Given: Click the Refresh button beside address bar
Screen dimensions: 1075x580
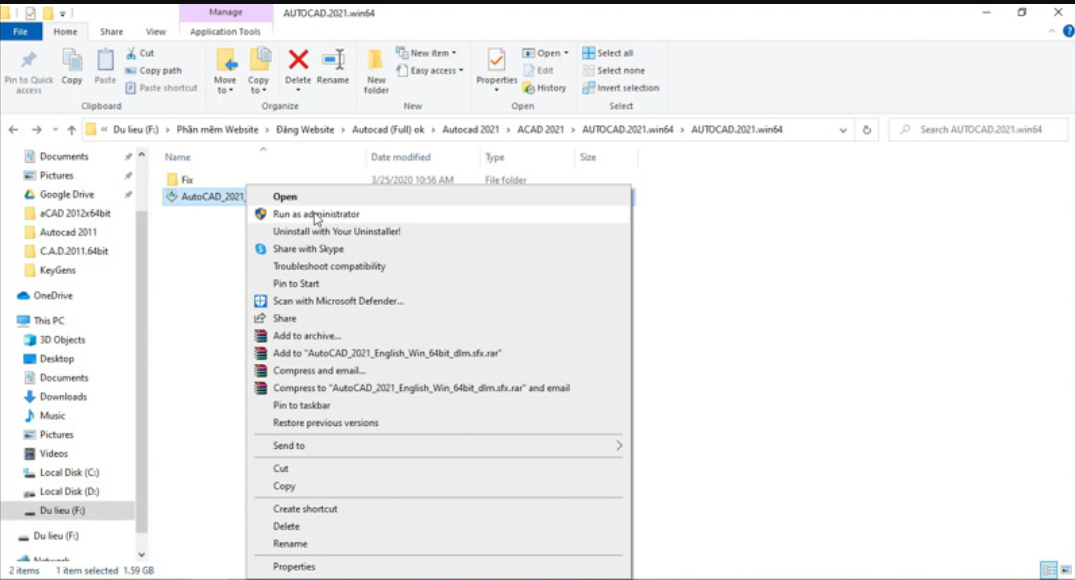Looking at the screenshot, I should click(x=867, y=130).
